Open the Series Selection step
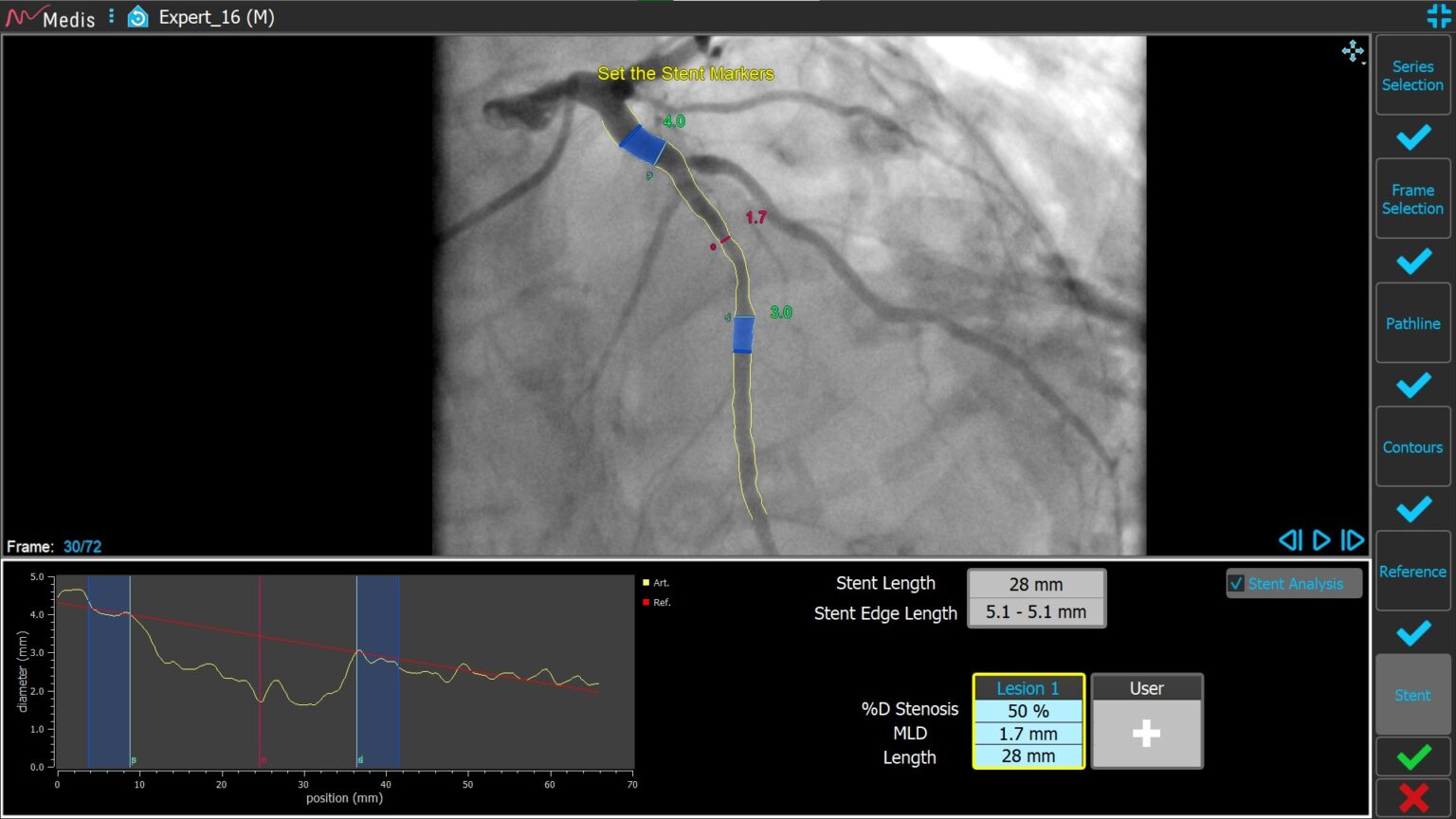 click(1412, 76)
